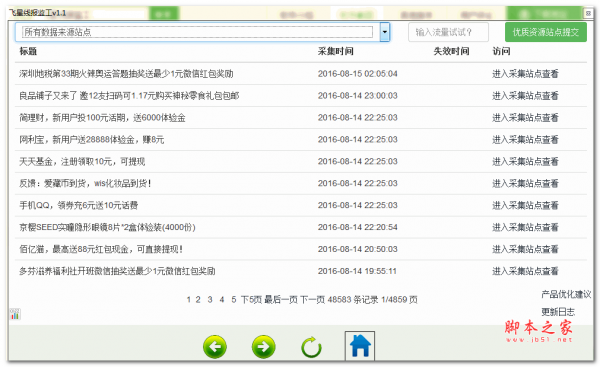Click the green back arrow icon
This screenshot has width=600, height=367.
coord(215,347)
